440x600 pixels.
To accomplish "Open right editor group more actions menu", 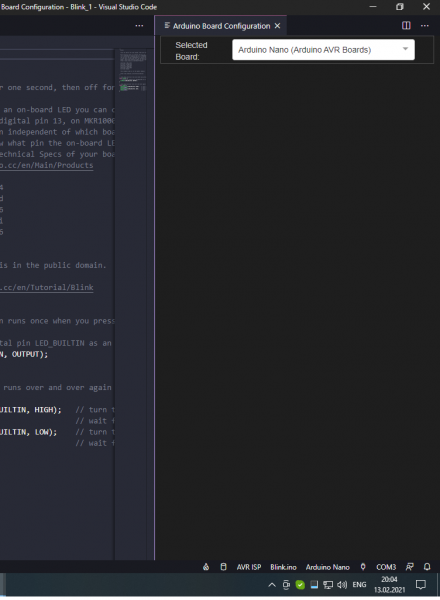I will click(425, 26).
